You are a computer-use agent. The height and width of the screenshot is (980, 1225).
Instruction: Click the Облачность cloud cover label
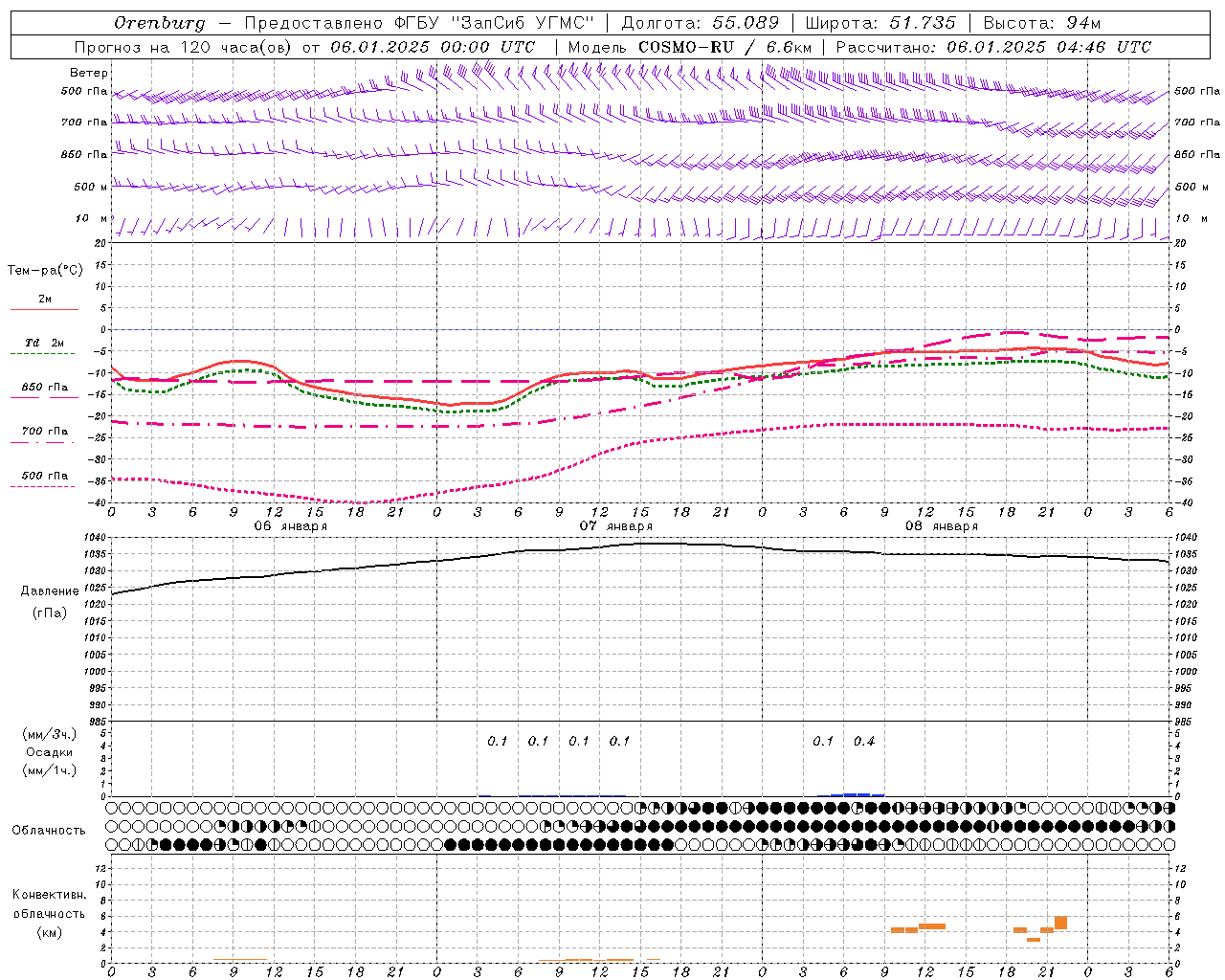48,831
